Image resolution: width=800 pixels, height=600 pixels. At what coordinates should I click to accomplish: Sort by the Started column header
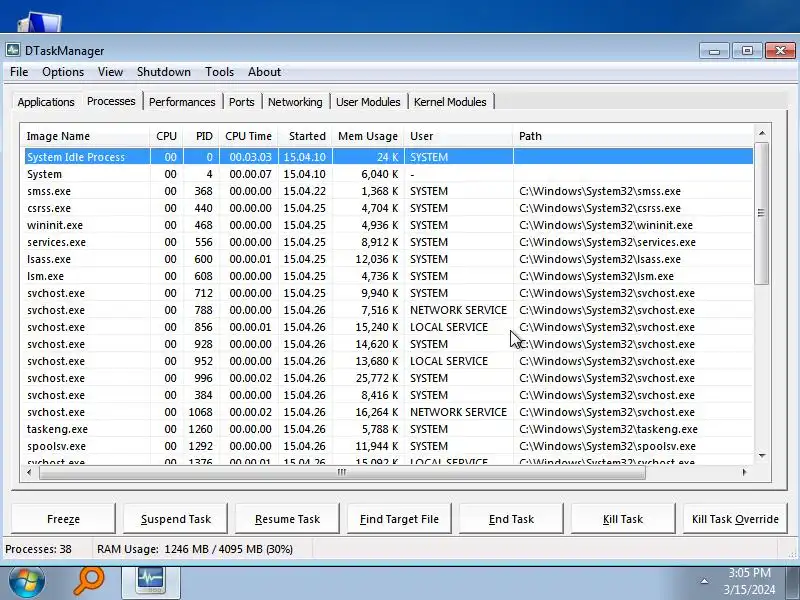[305, 136]
